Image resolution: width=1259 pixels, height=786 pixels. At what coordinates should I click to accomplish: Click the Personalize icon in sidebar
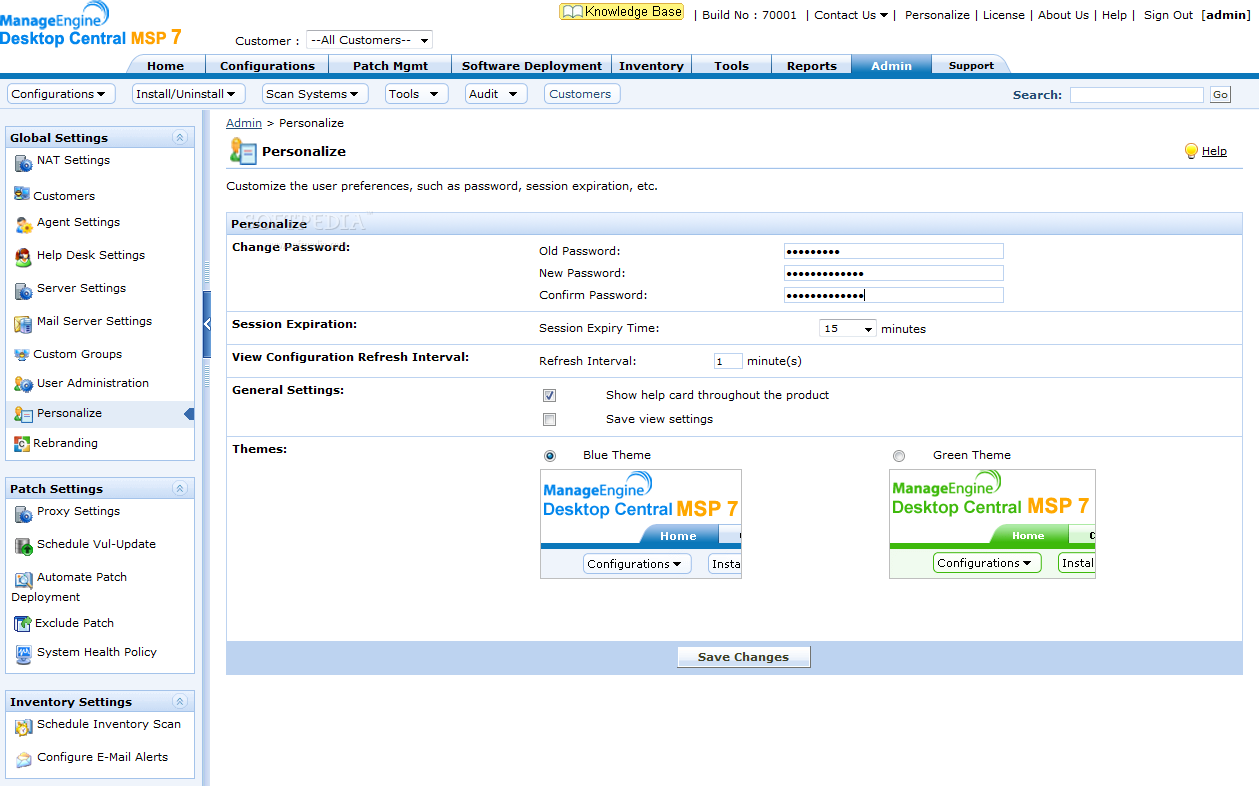pyautogui.click(x=24, y=415)
